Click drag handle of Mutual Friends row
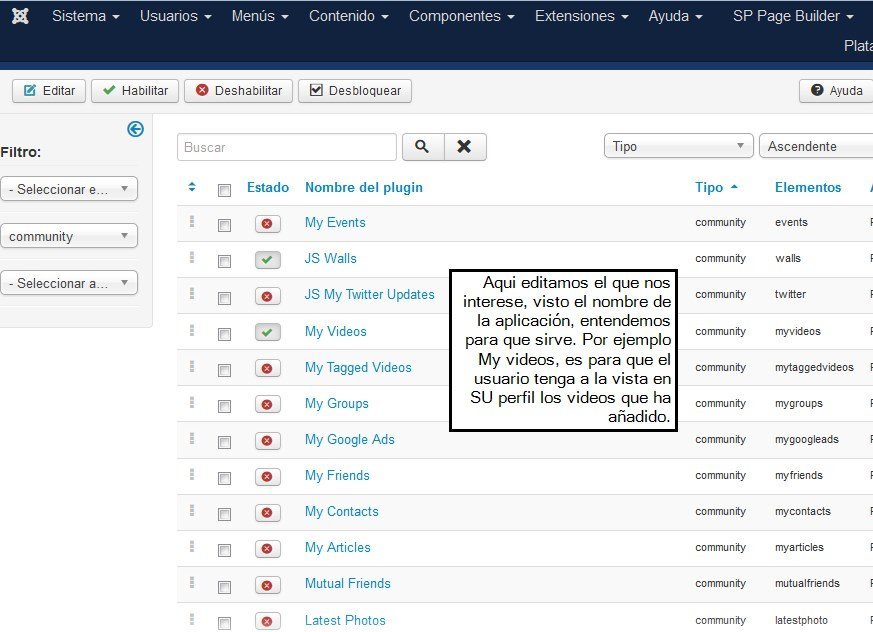Screen dimensions: 873x632 192,582
